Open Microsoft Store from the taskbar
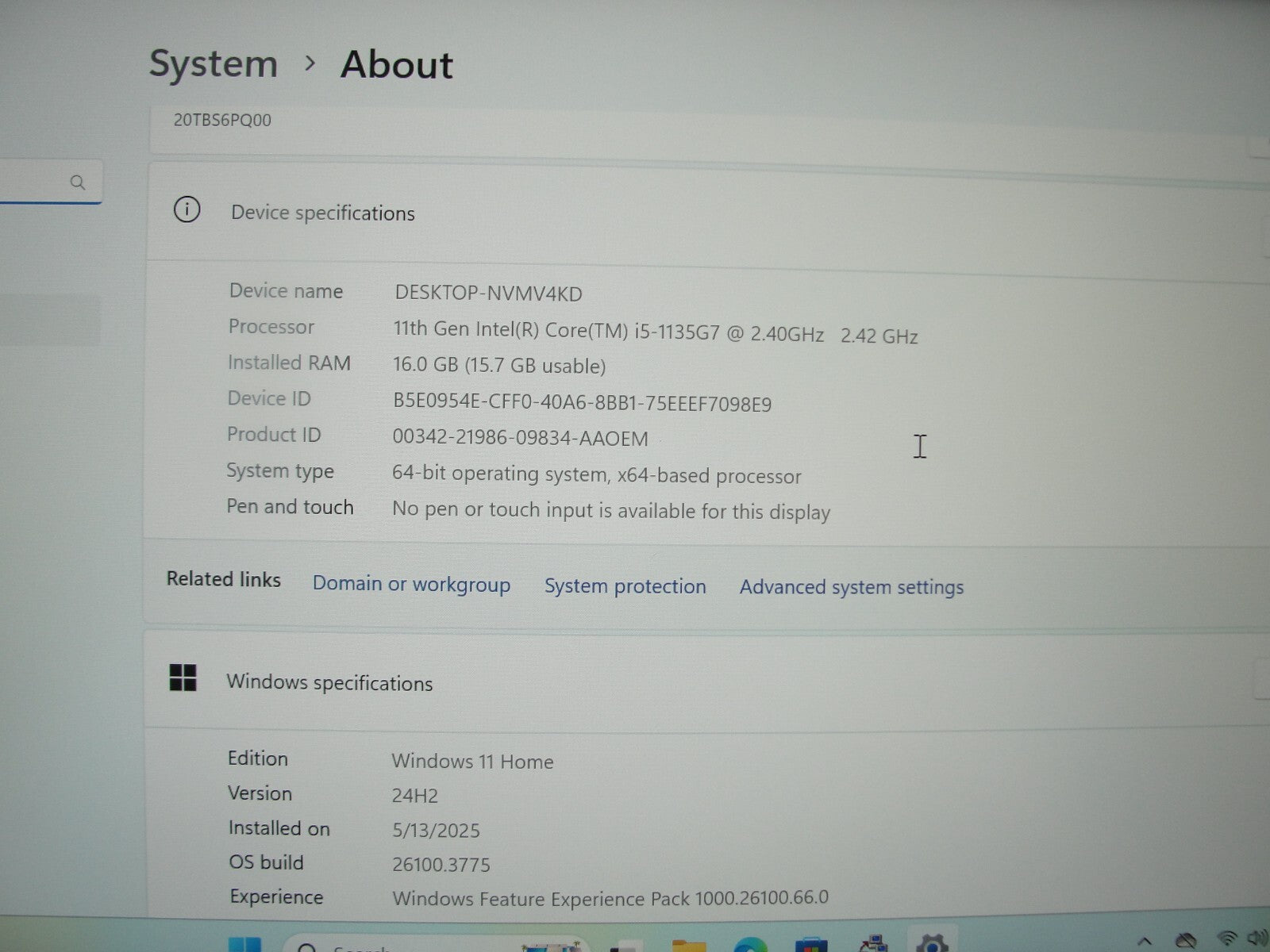Image resolution: width=1270 pixels, height=952 pixels. [810, 946]
